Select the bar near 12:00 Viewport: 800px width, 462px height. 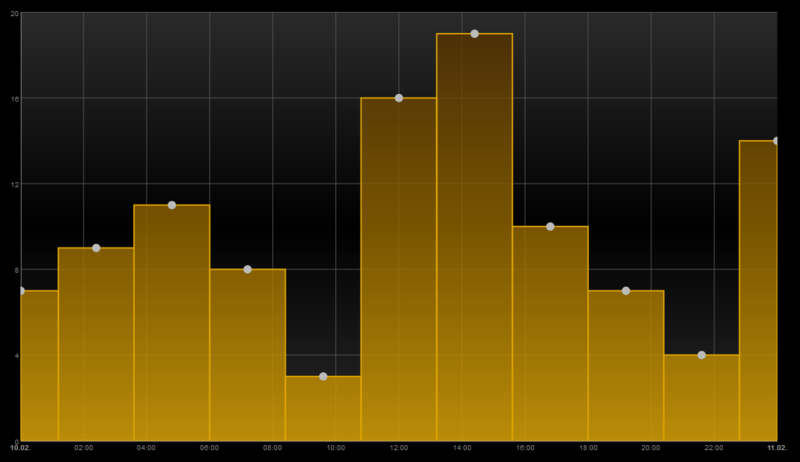[x=399, y=269]
